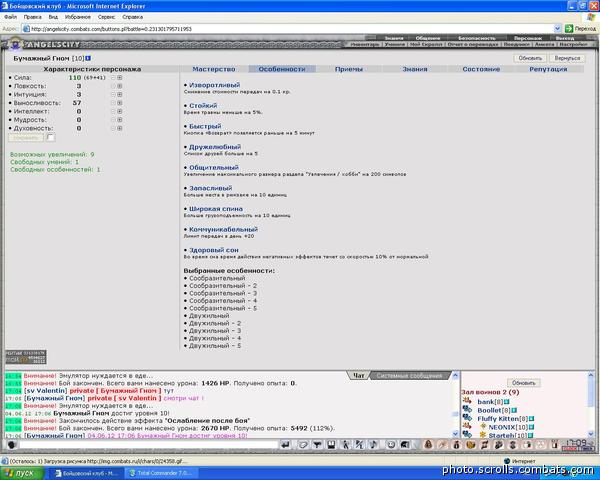The image size is (600, 480).
Task: Open the Анкета submenu link
Action: click(544, 44)
